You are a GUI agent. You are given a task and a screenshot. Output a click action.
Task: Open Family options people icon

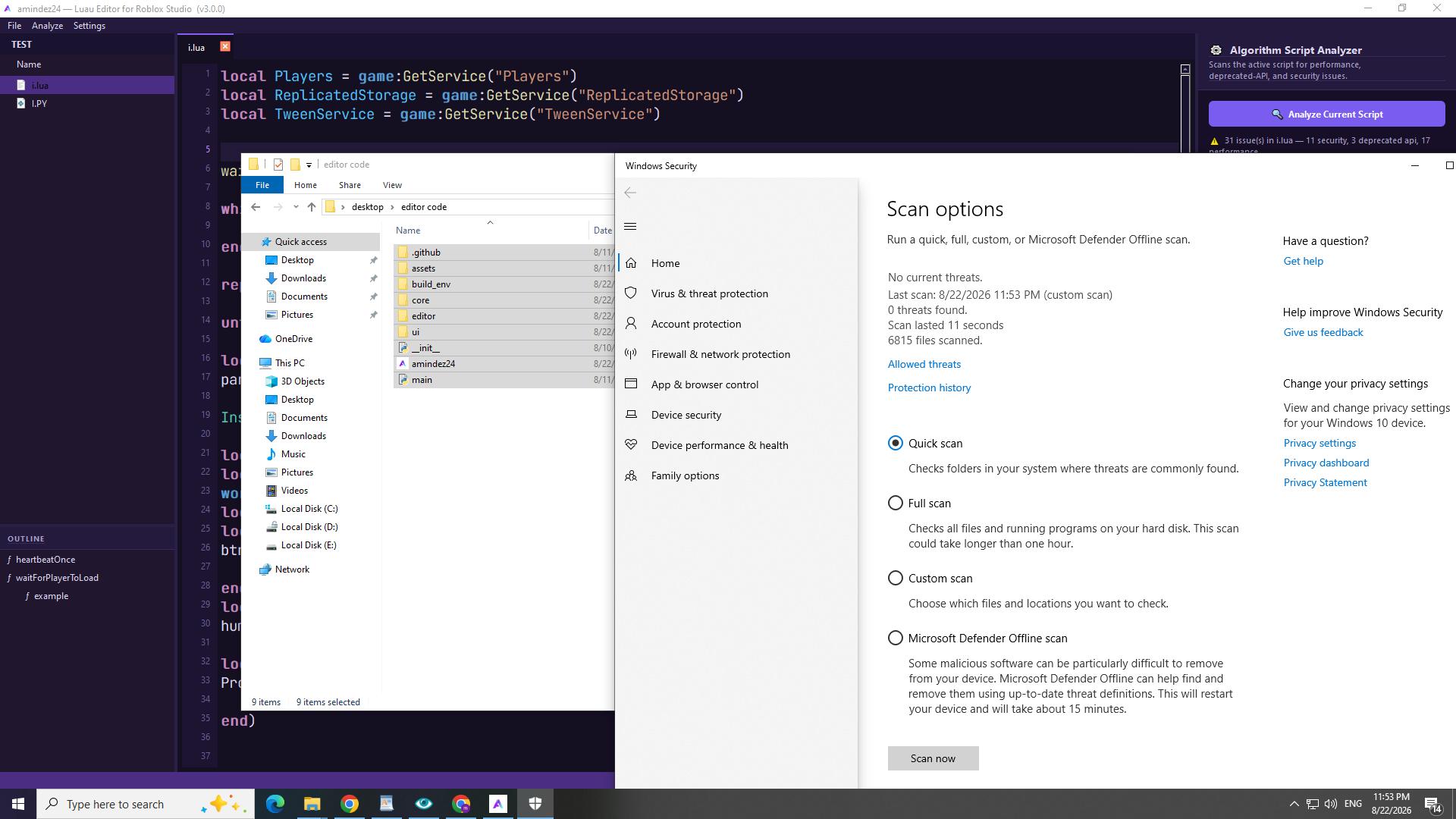pyautogui.click(x=631, y=475)
